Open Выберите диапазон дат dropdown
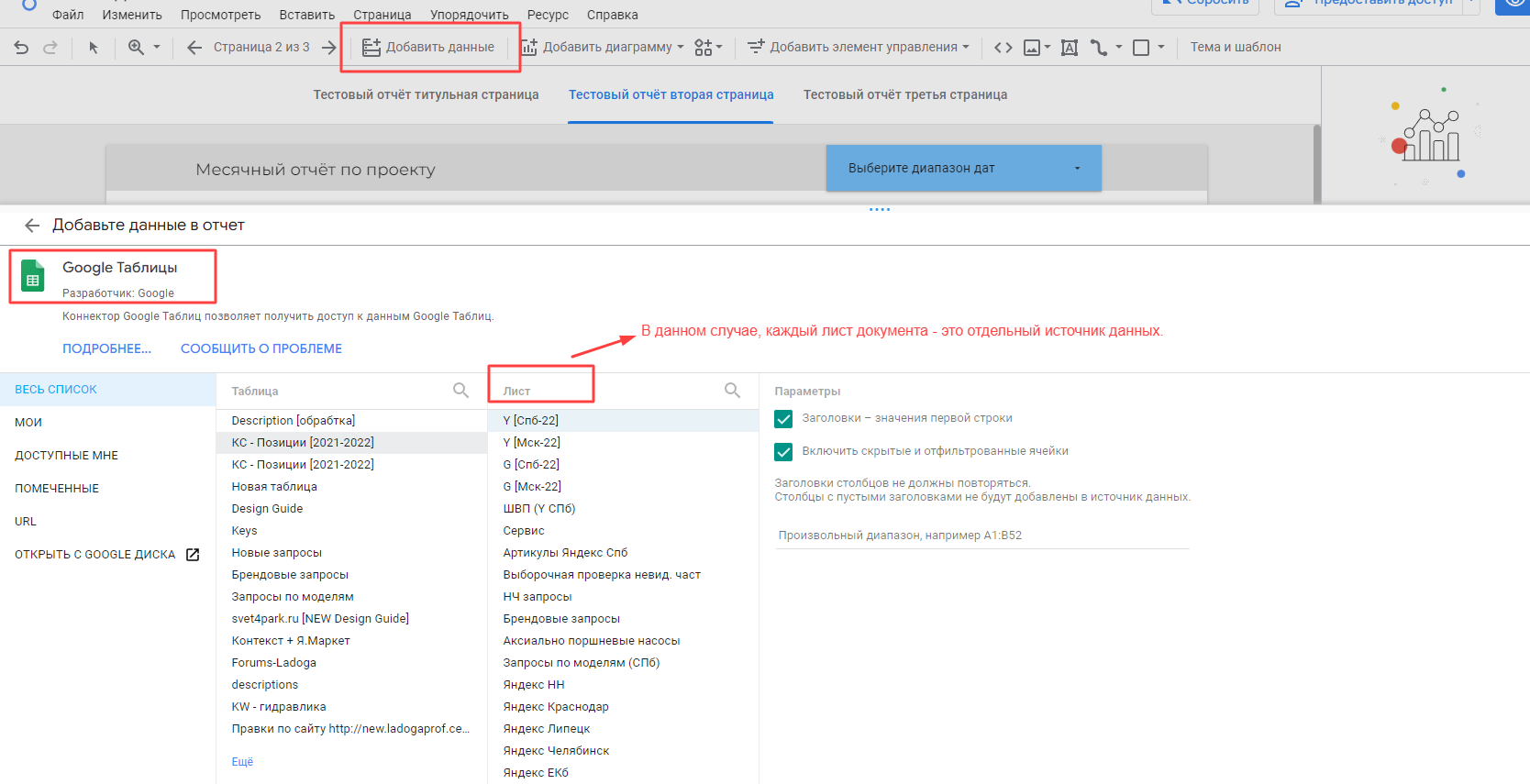 [964, 168]
